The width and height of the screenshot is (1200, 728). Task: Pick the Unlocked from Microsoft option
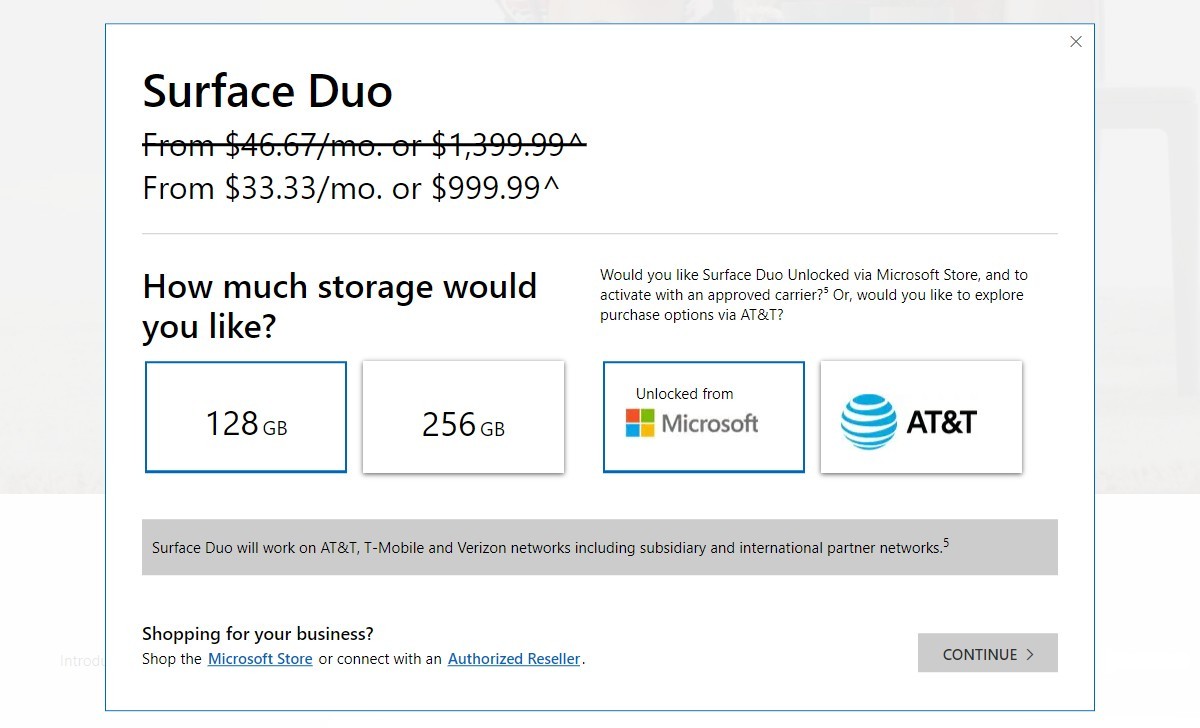[703, 417]
